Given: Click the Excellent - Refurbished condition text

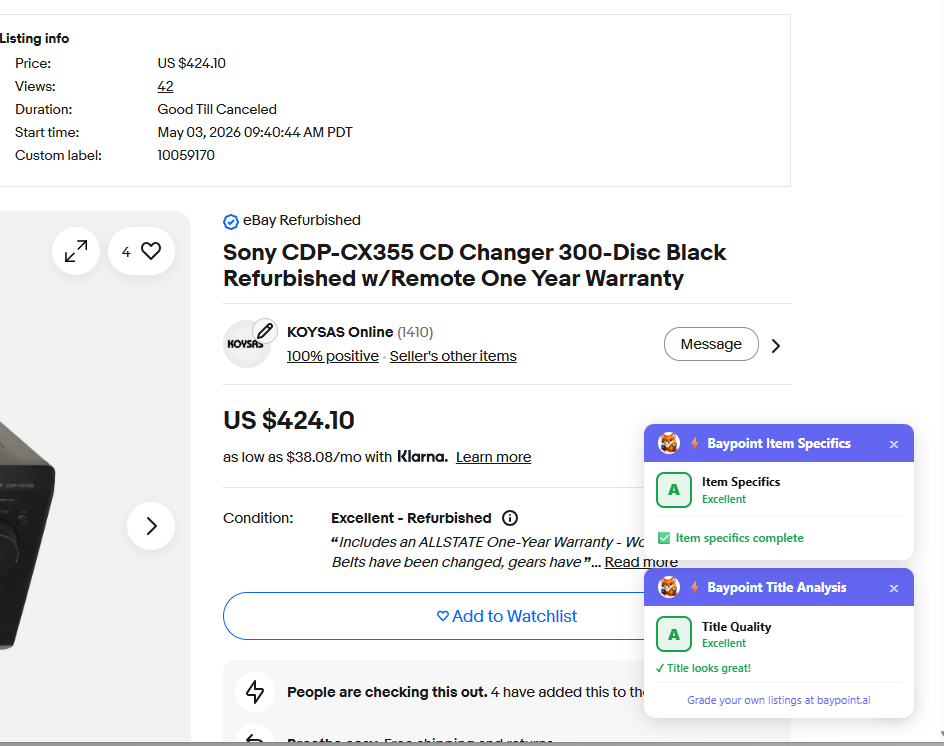Looking at the screenshot, I should (x=411, y=518).
